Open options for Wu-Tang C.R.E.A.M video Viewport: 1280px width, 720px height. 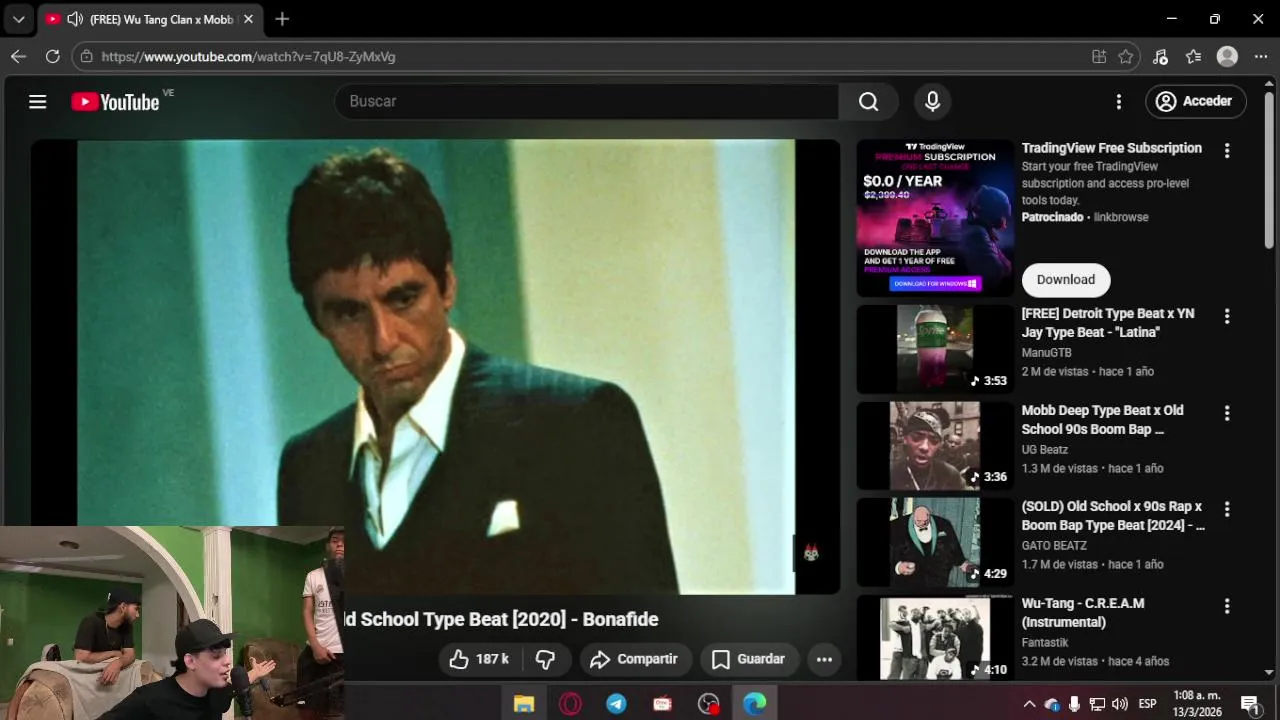coord(1227,606)
